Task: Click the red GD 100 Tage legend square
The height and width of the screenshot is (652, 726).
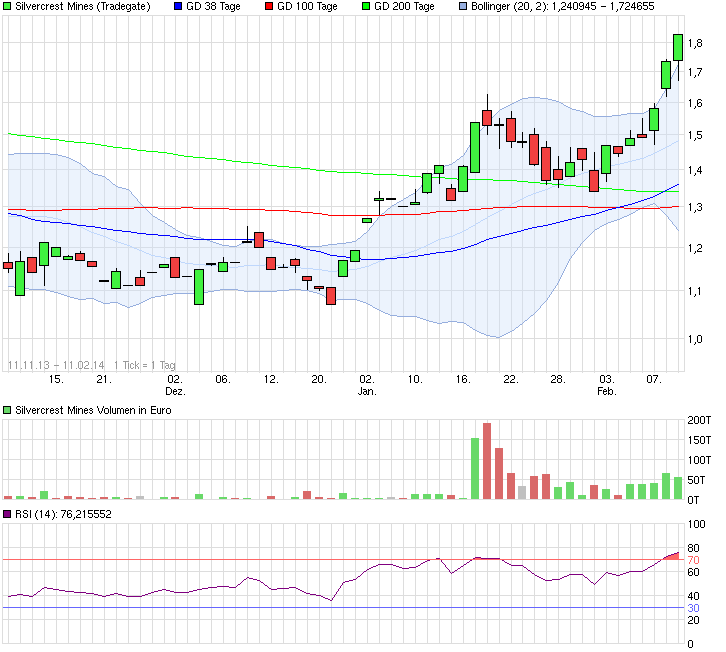Action: (269, 7)
